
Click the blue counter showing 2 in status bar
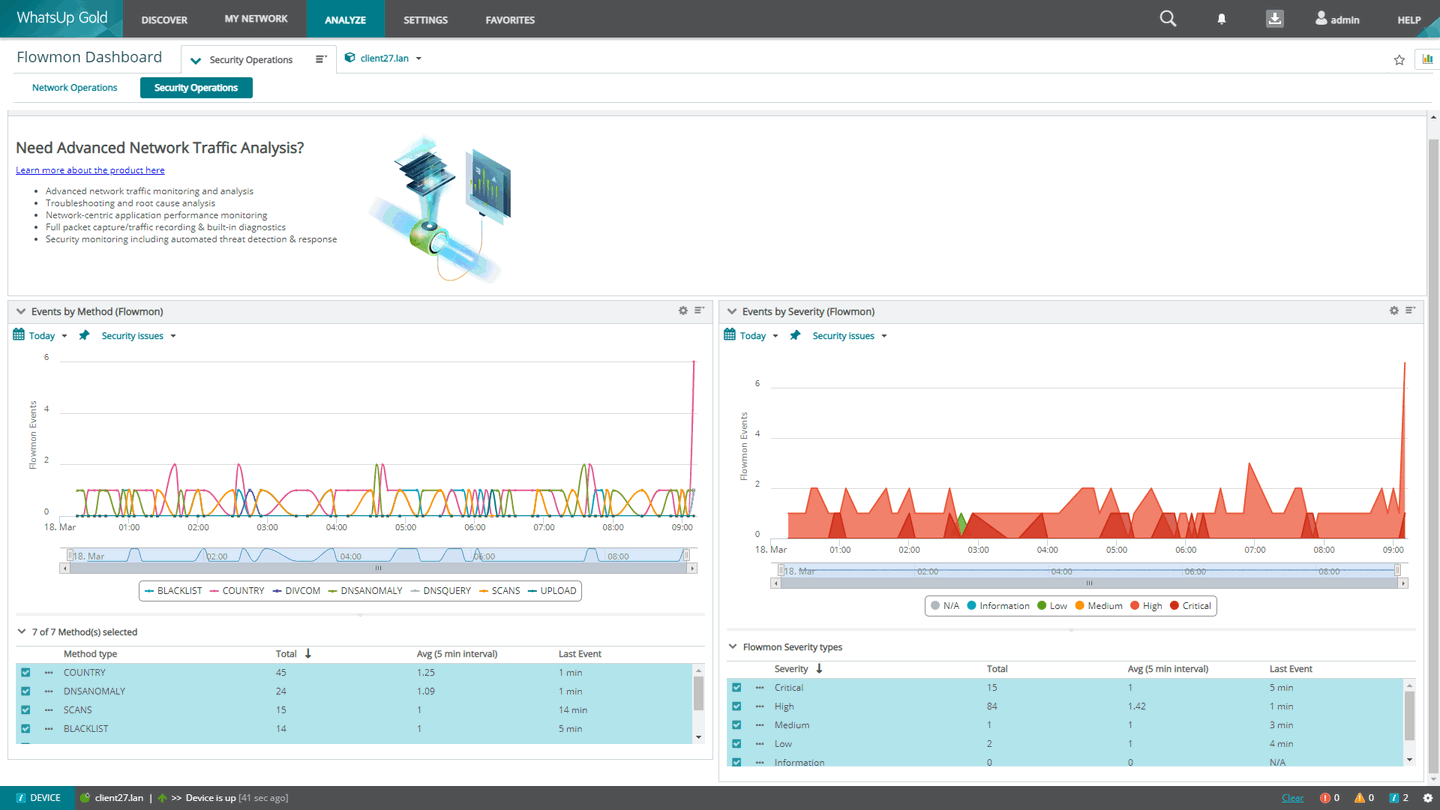[1399, 798]
